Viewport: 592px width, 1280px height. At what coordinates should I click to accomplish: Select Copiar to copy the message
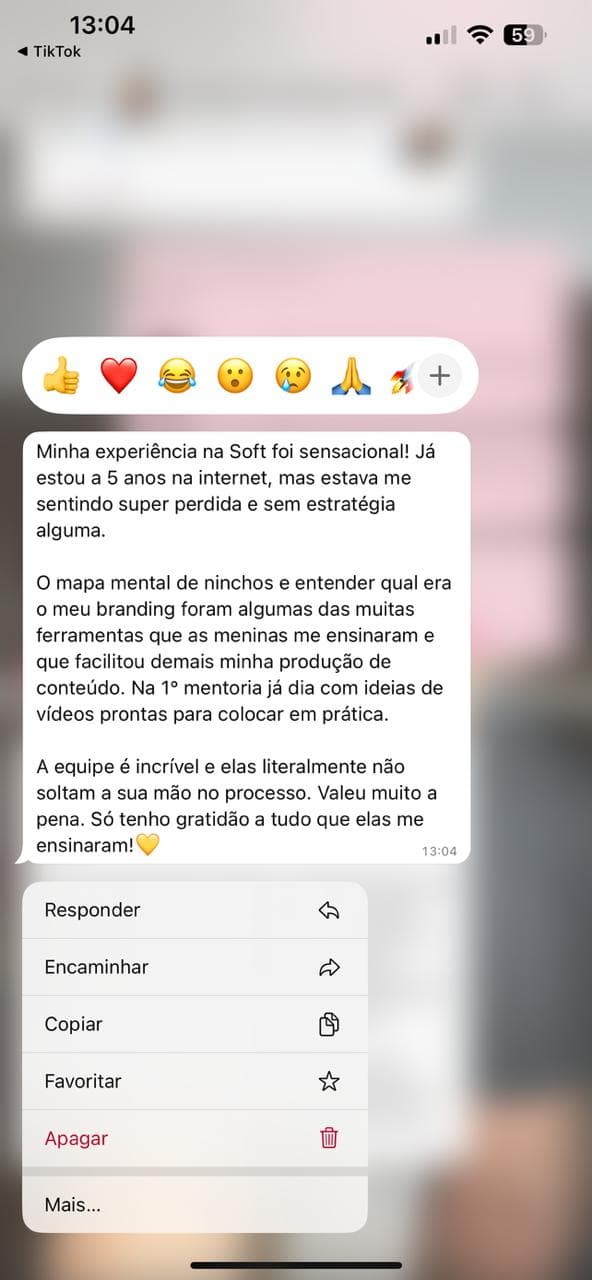(195, 1024)
